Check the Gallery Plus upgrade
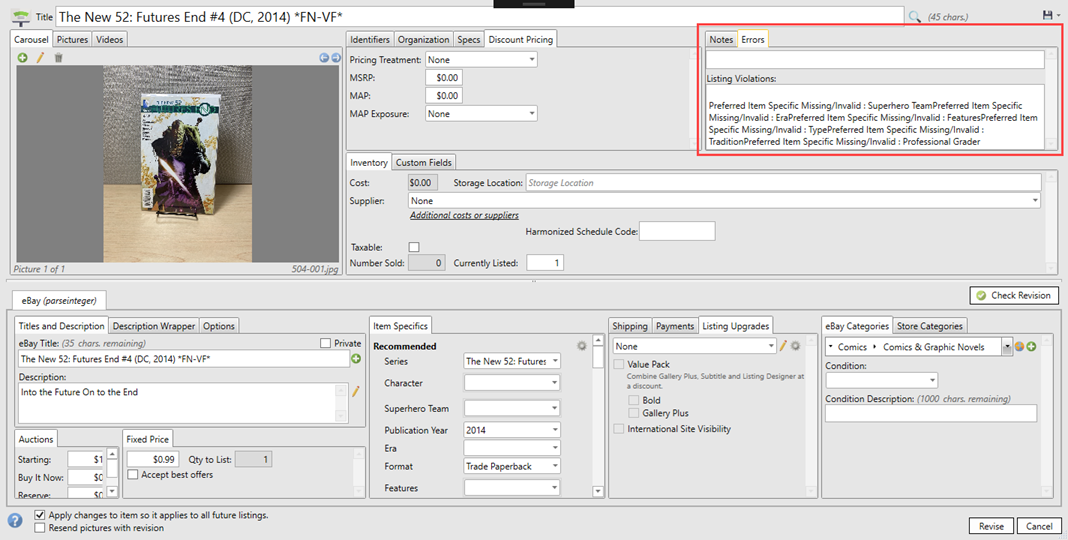1068x540 pixels. 633,413
